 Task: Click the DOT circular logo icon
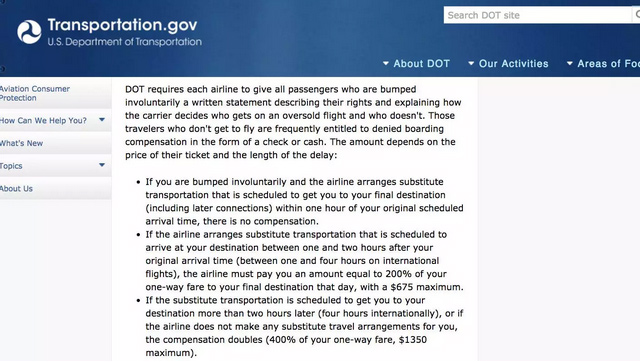click(x=29, y=32)
